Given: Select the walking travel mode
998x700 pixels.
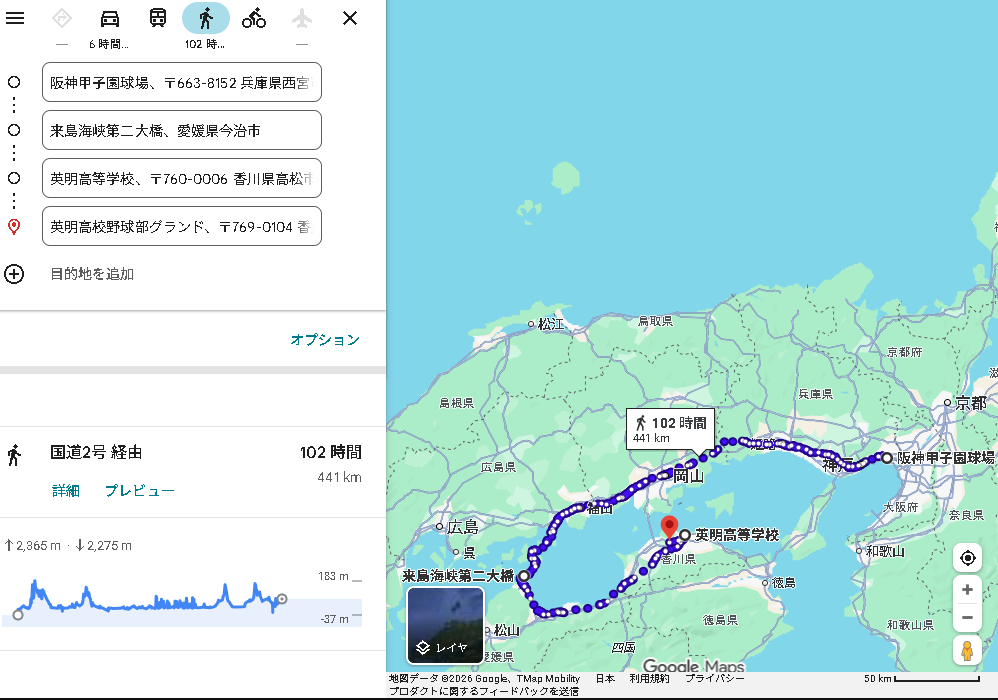Looking at the screenshot, I should pyautogui.click(x=206, y=18).
